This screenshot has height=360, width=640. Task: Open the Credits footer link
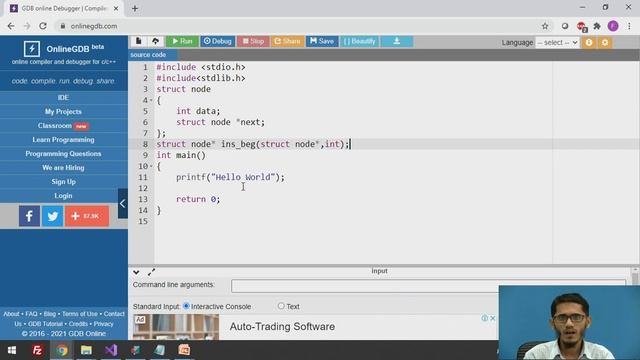78,324
